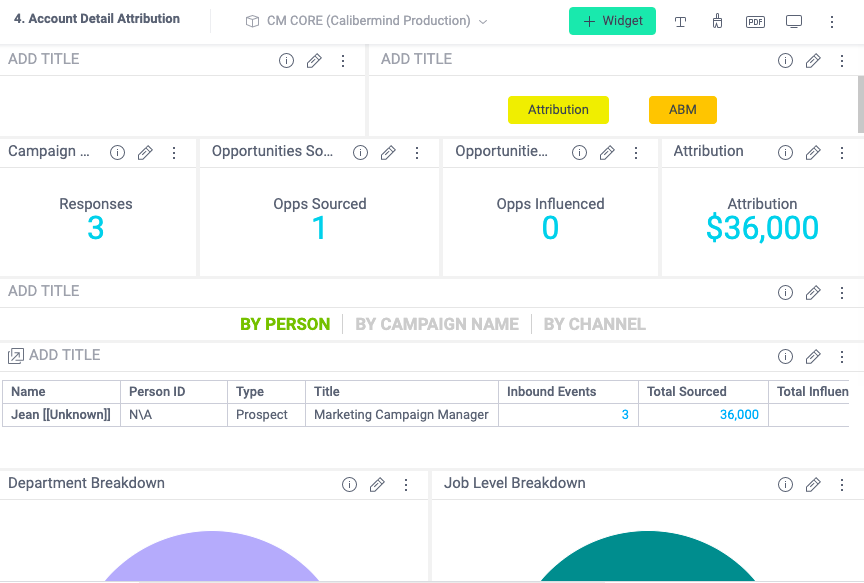Edit the first ADD TITLE widget

314,61
